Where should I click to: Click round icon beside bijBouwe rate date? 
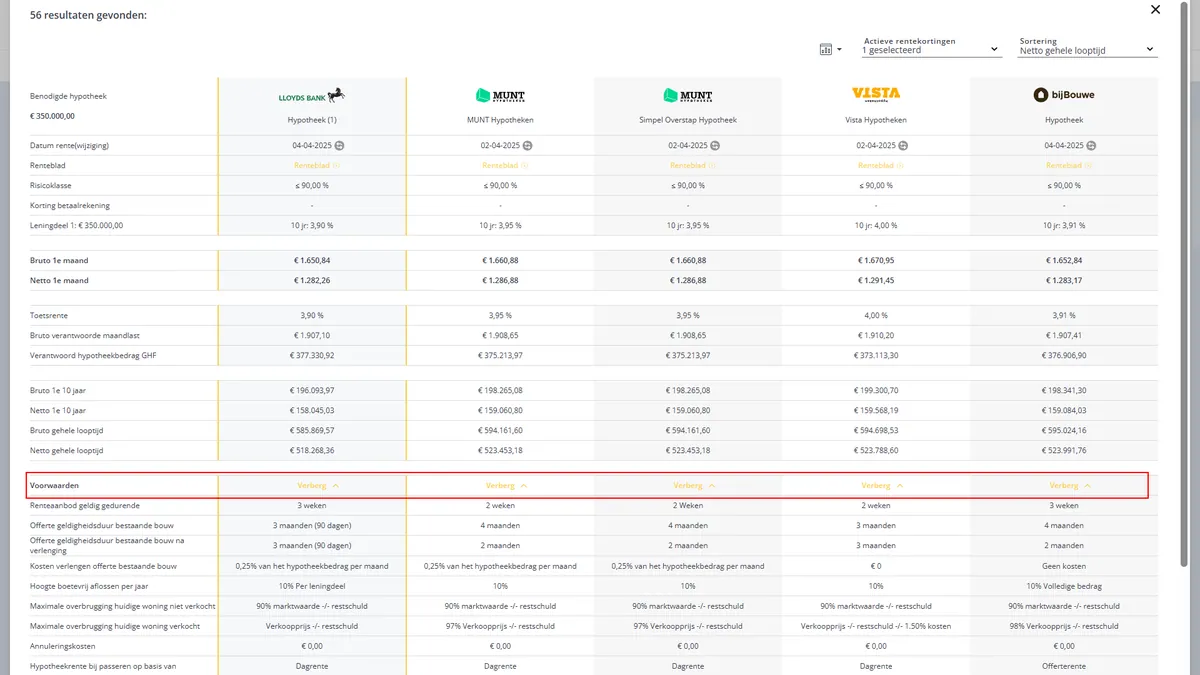[1091, 146]
